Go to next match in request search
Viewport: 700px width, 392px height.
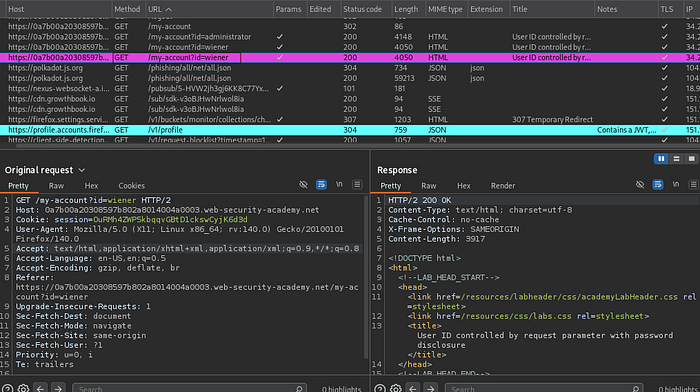click(58, 388)
